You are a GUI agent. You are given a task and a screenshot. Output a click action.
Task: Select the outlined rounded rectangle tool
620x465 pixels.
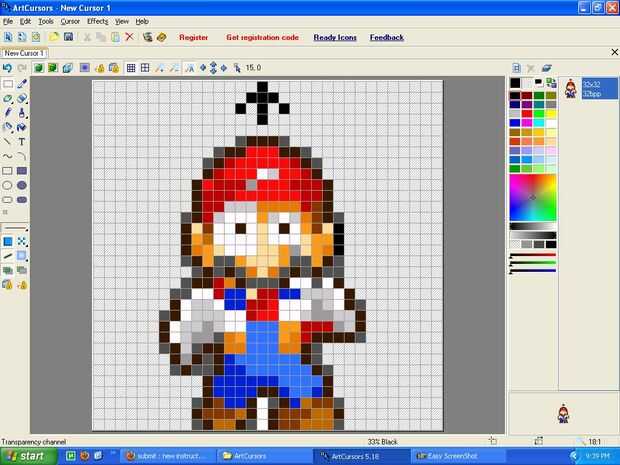(x=8, y=200)
